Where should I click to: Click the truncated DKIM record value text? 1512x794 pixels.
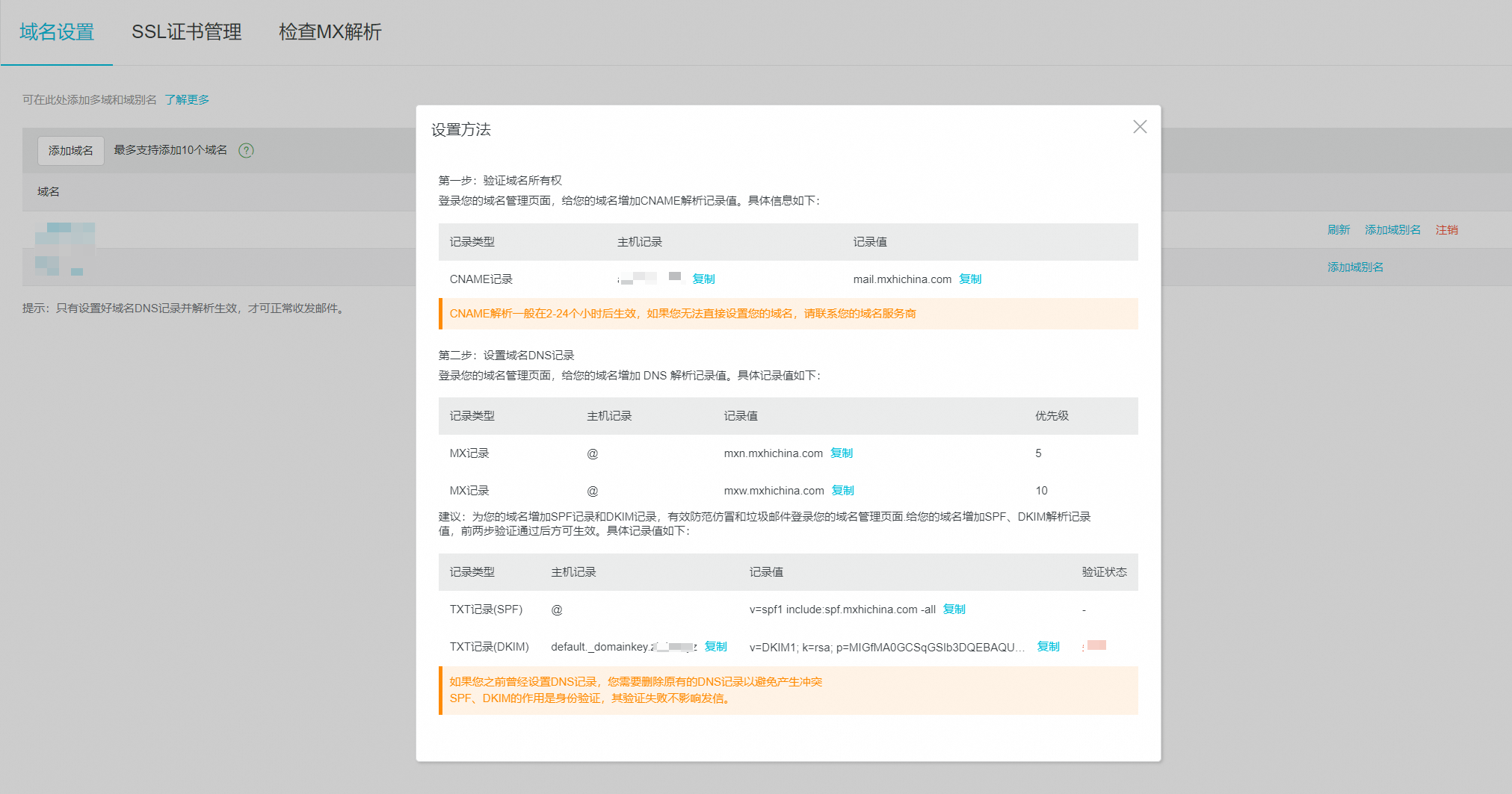[886, 646]
